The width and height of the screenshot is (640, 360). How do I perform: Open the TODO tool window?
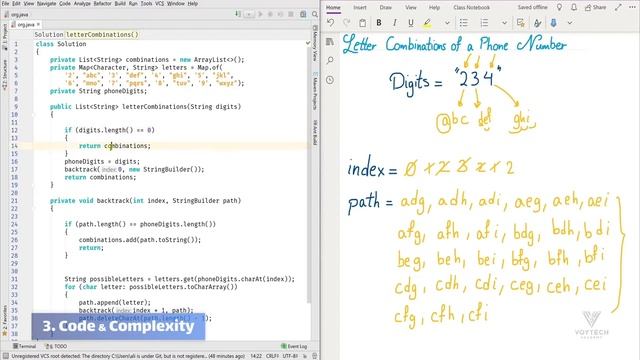pos(56,346)
